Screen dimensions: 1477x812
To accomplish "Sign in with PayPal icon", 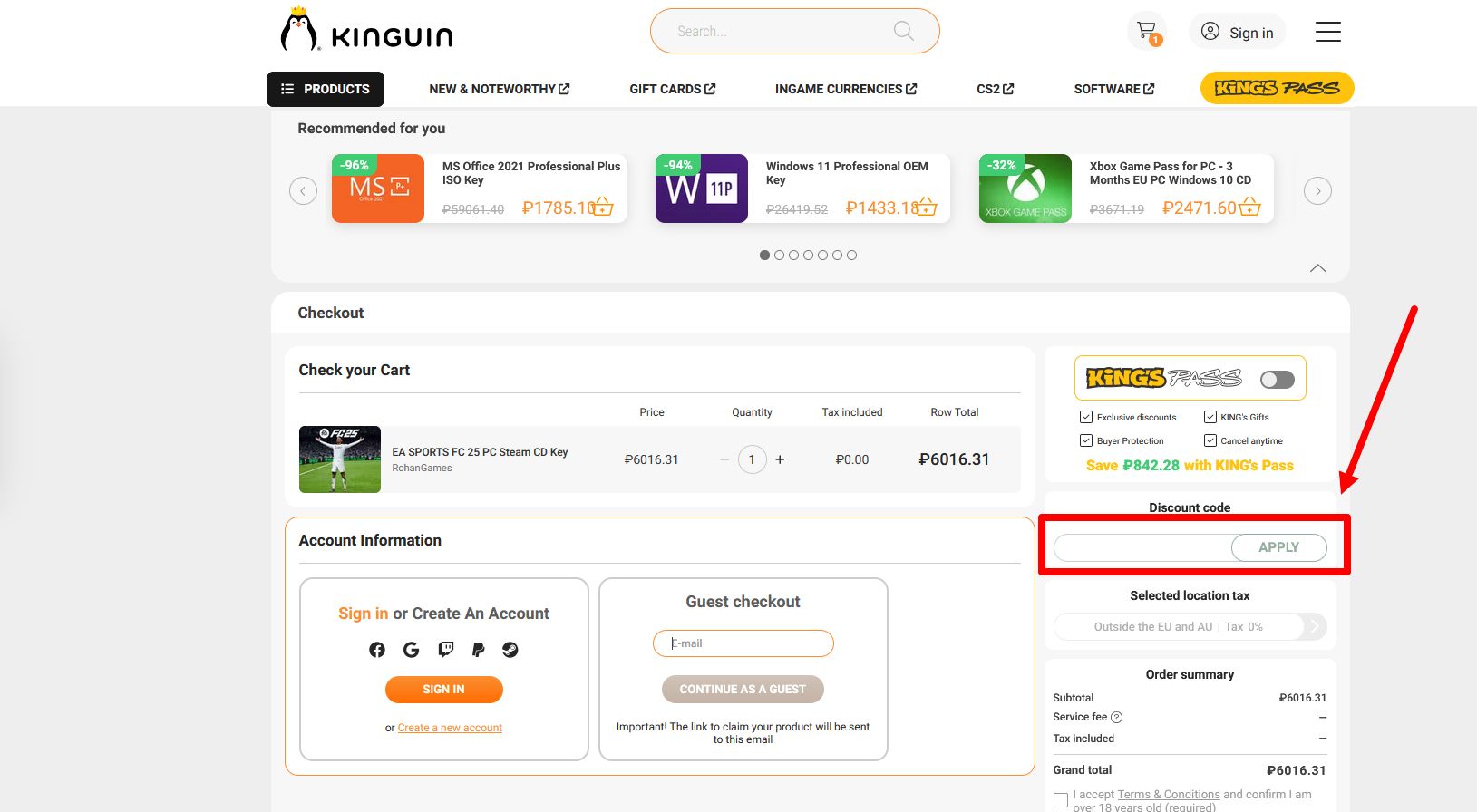I will pyautogui.click(x=478, y=650).
